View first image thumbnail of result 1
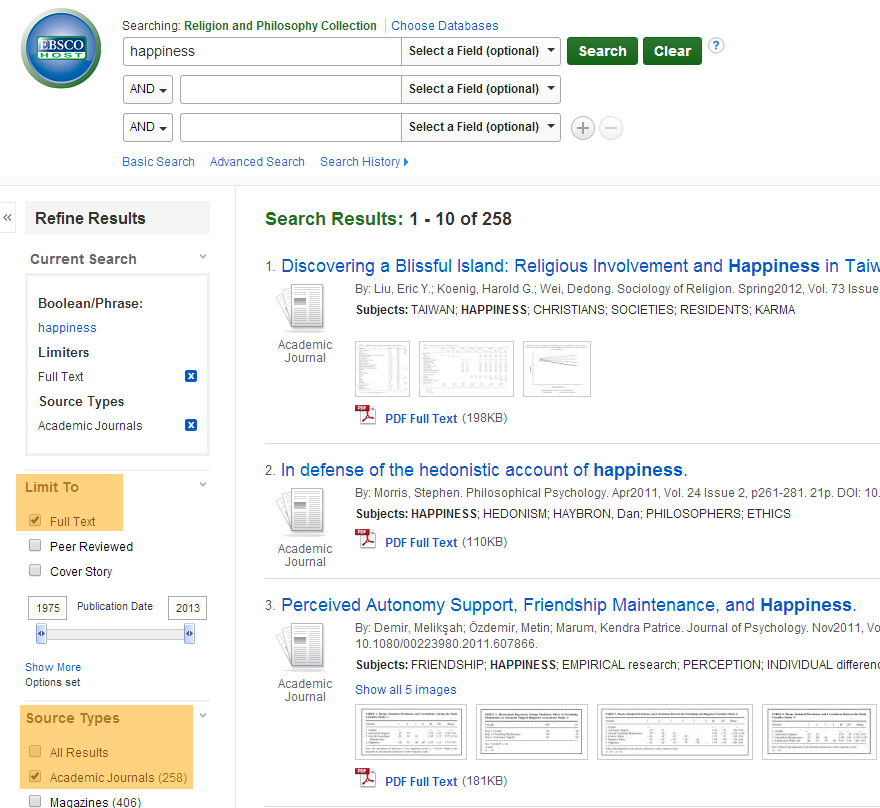Screen dimensions: 880x808 [x=382, y=369]
